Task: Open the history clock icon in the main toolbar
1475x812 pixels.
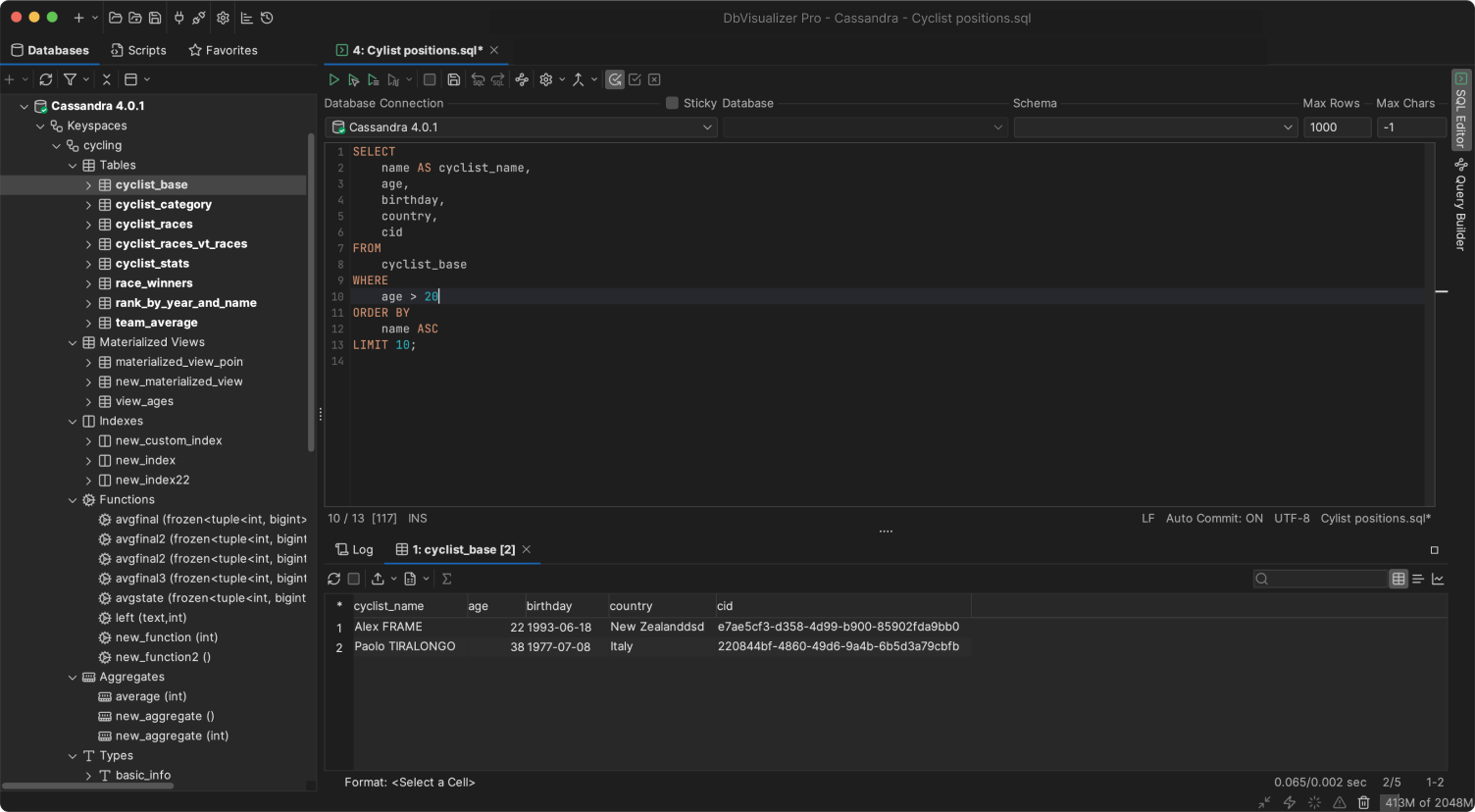Action: click(x=267, y=18)
